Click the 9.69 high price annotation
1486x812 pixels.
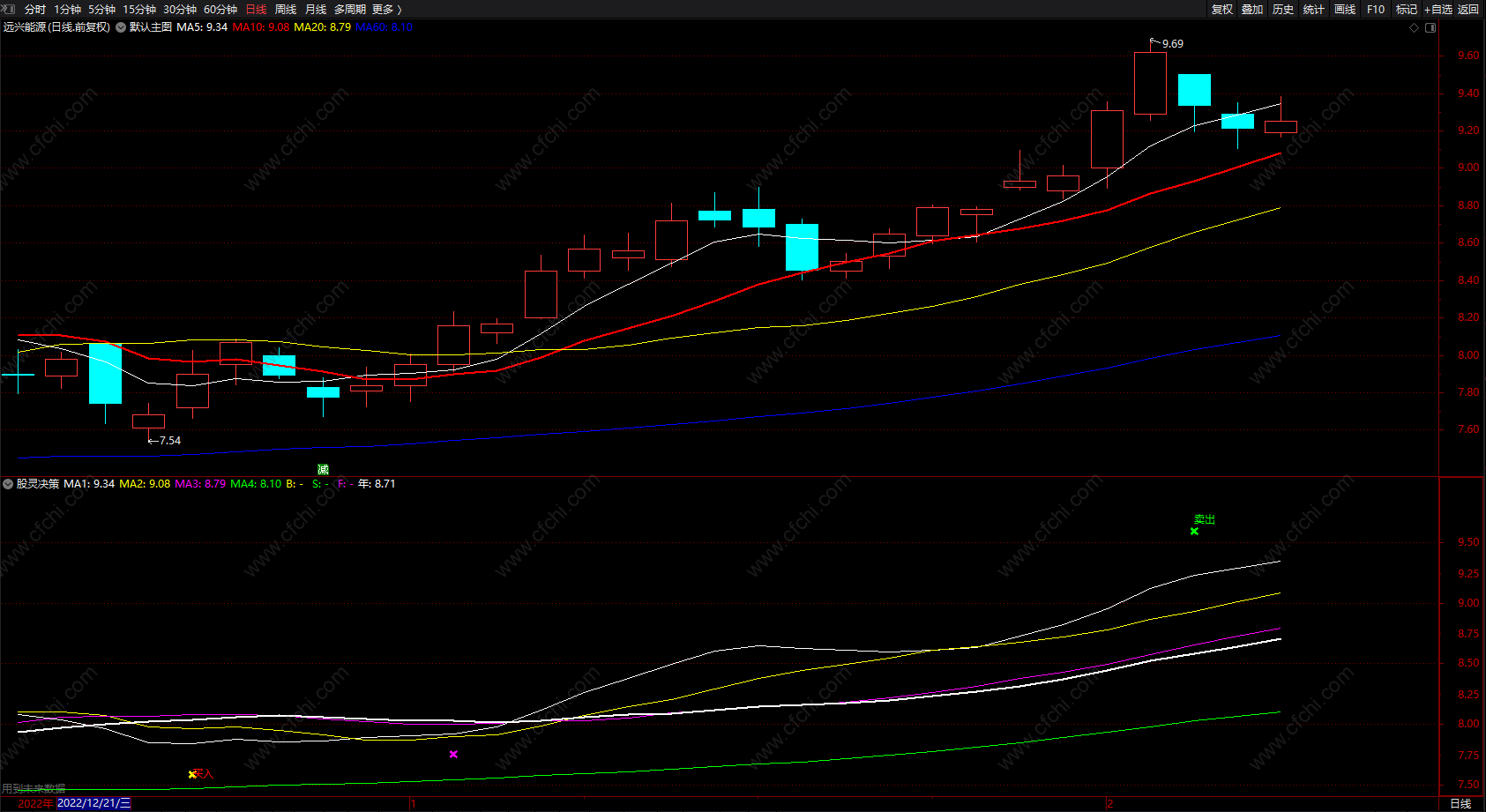1173,44
